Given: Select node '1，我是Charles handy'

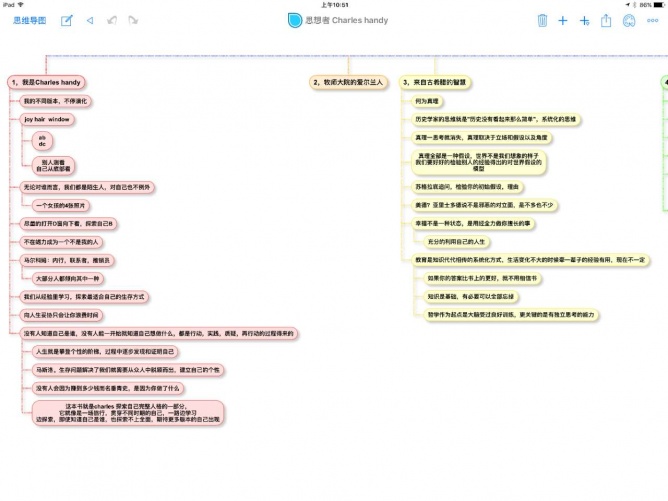Looking at the screenshot, I should coord(46,82).
